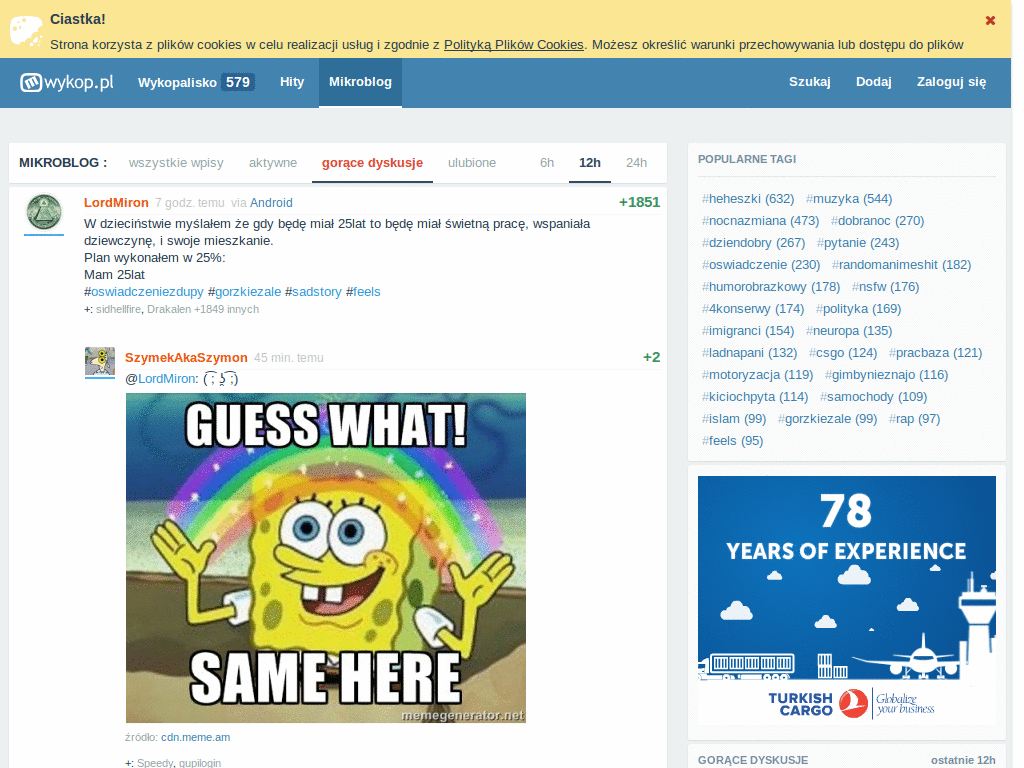Open the #muzyka popular tag
Viewport: 1024px width, 768px height.
[848, 199]
